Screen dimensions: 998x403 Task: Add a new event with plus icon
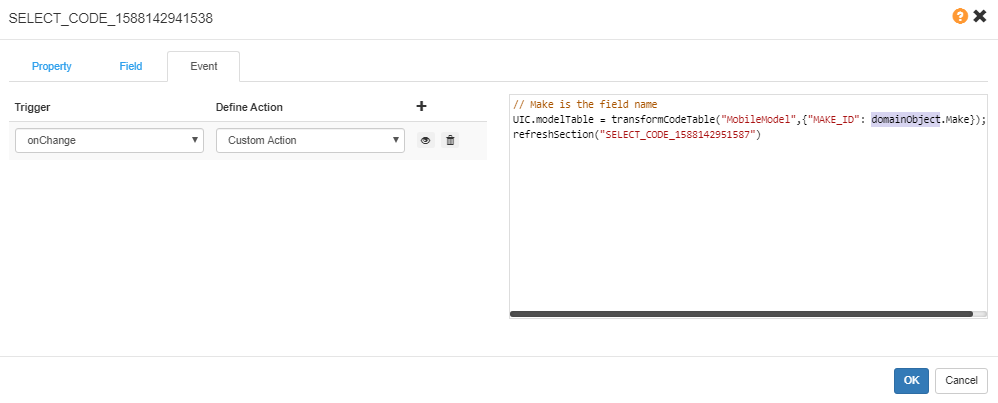click(x=421, y=106)
